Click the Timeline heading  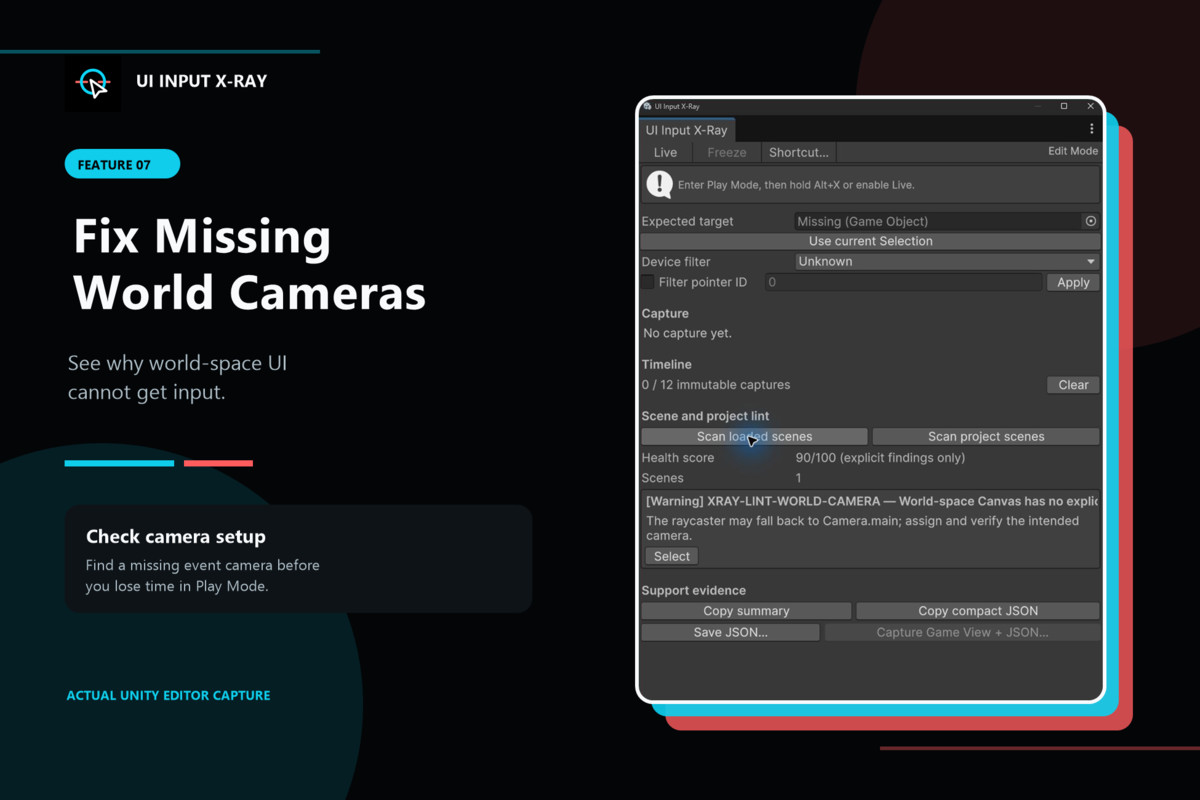[666, 365]
